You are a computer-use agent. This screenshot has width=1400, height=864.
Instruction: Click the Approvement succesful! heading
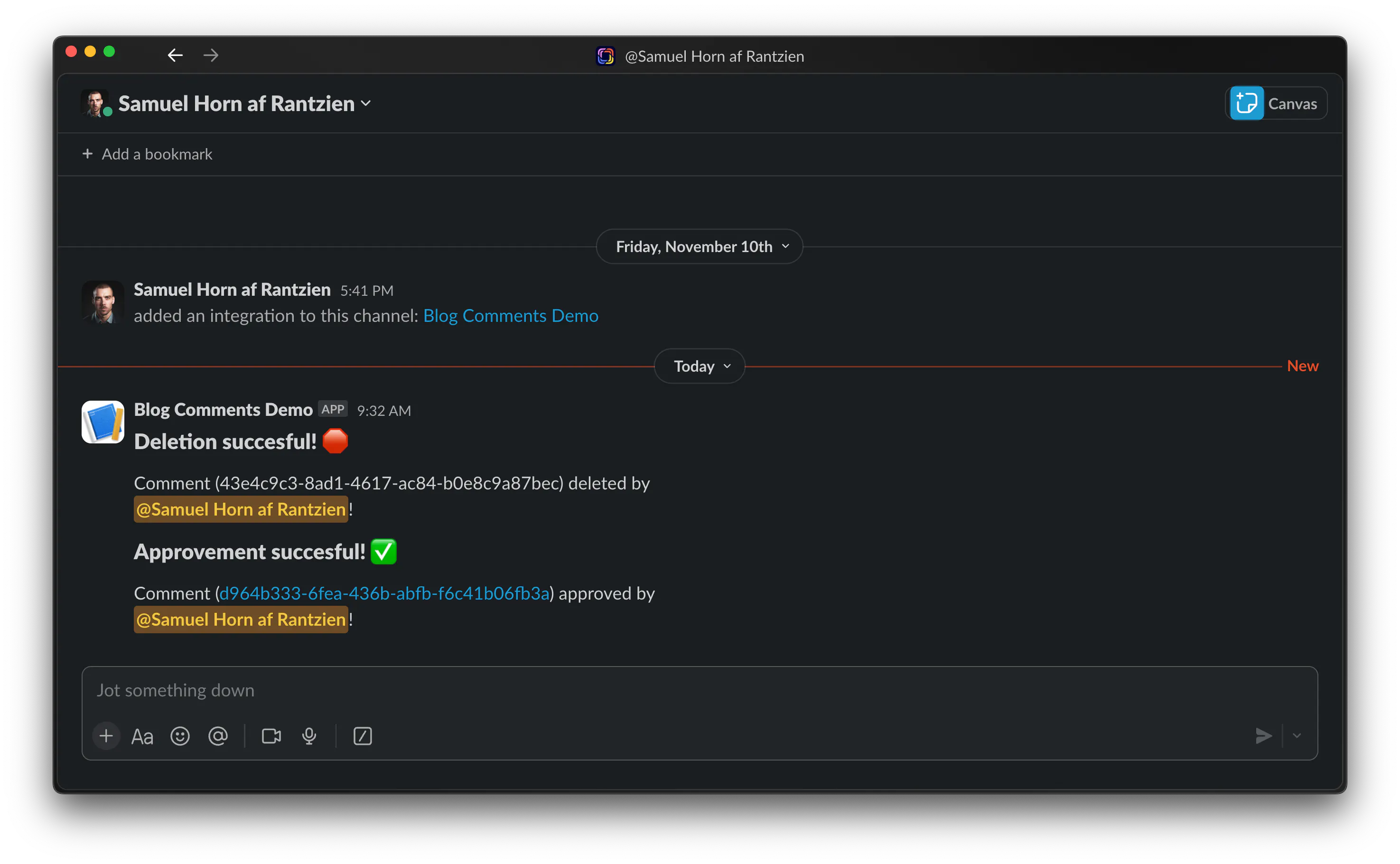click(250, 552)
